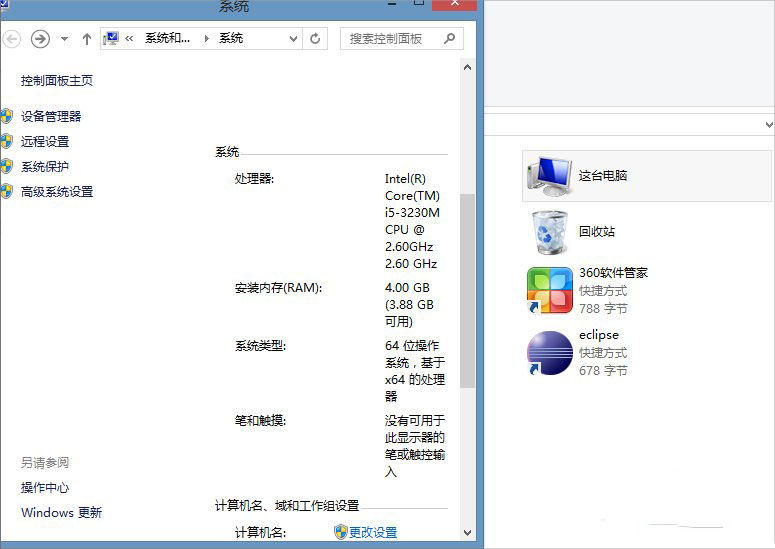Click the scrollbar up arrow in System window
Screen dimensions: 775x549
tap(467, 67)
